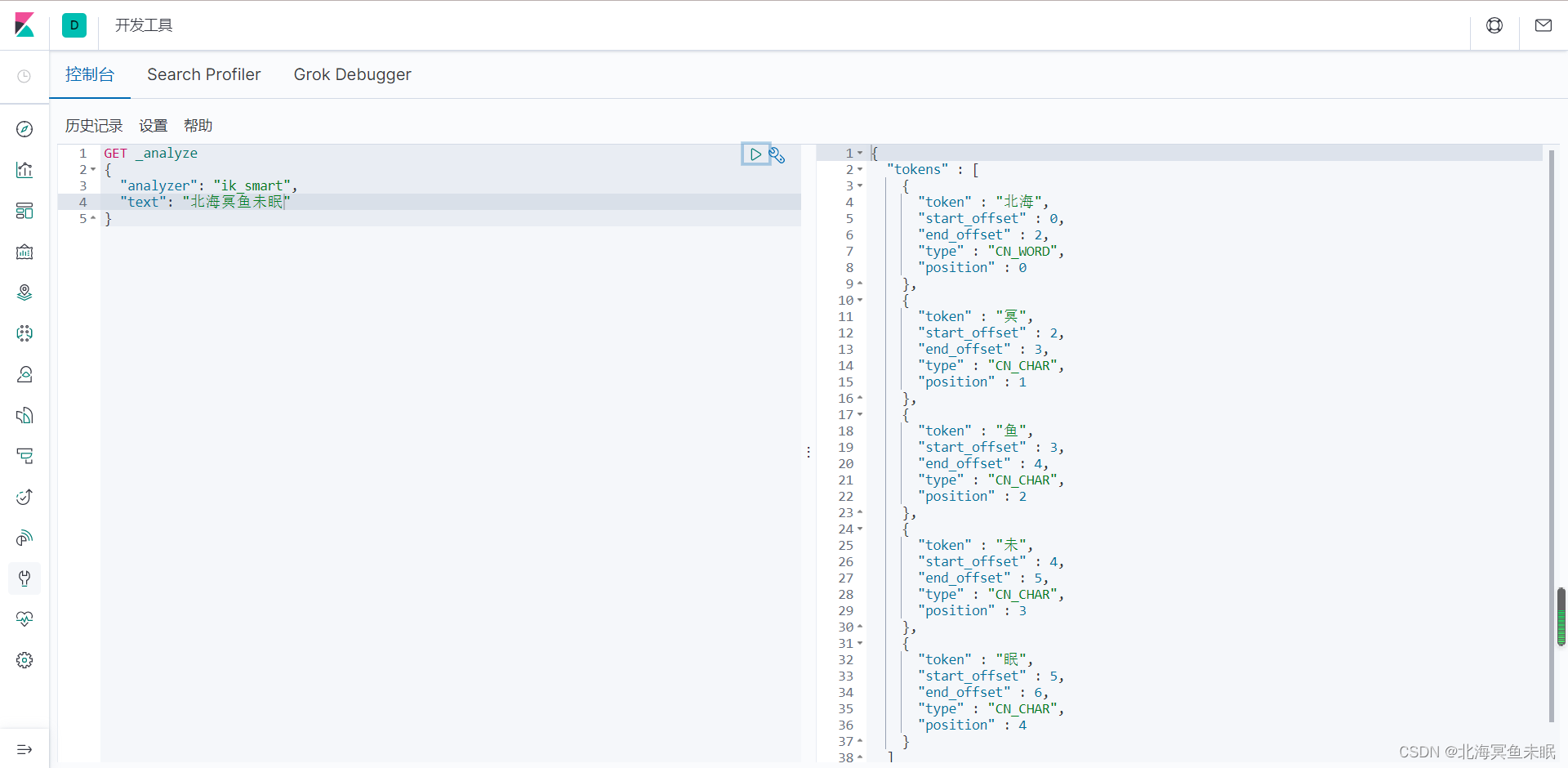
Task: Open Uptime icon in sidebar
Action: pyautogui.click(x=24, y=497)
